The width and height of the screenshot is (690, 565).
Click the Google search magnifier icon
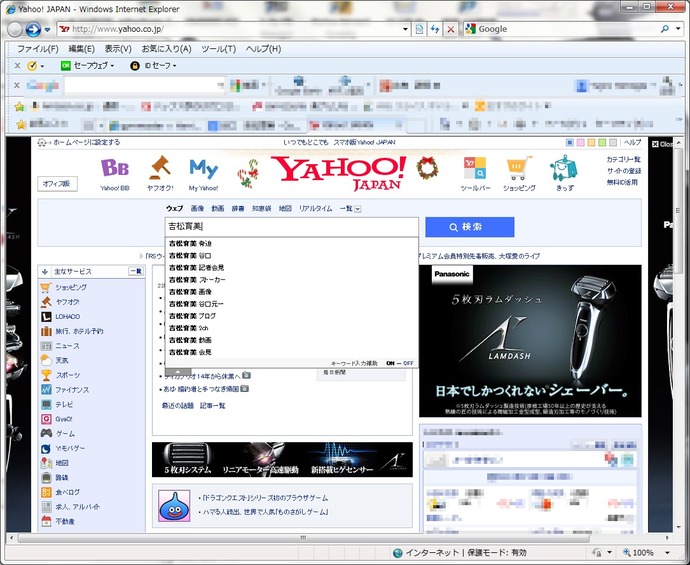pyautogui.click(x=664, y=29)
